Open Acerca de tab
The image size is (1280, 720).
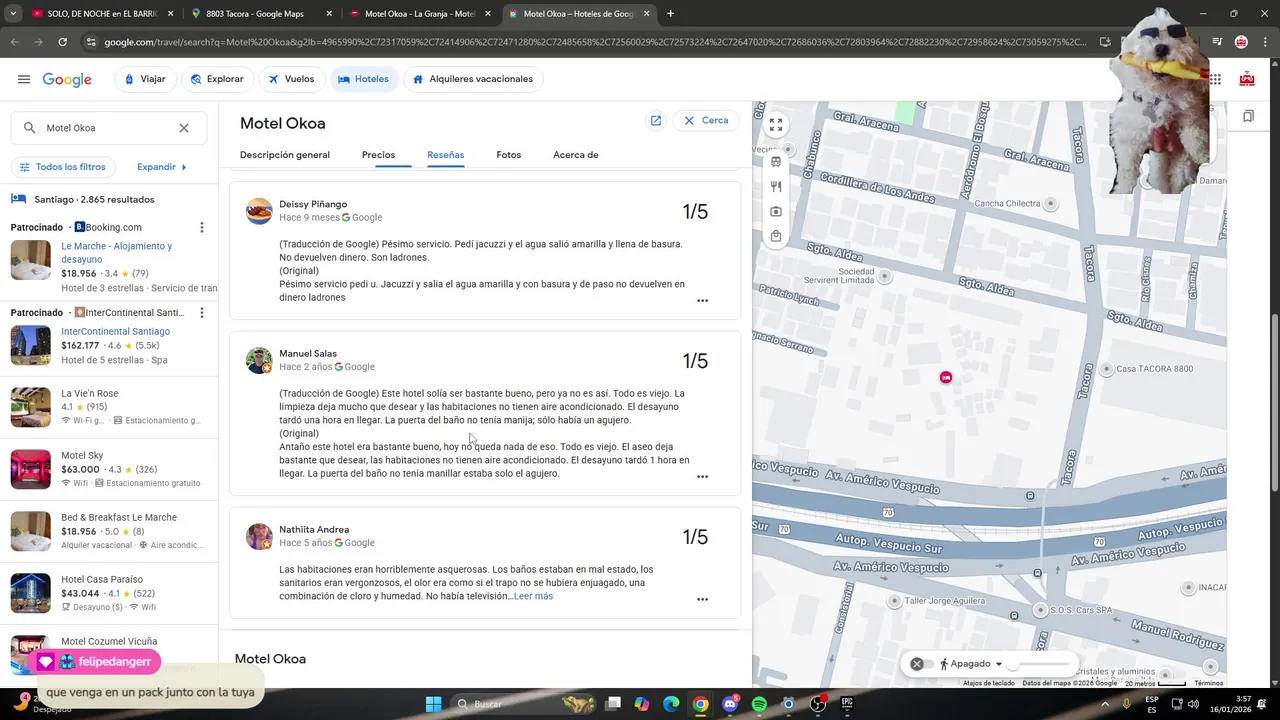[x=576, y=155]
